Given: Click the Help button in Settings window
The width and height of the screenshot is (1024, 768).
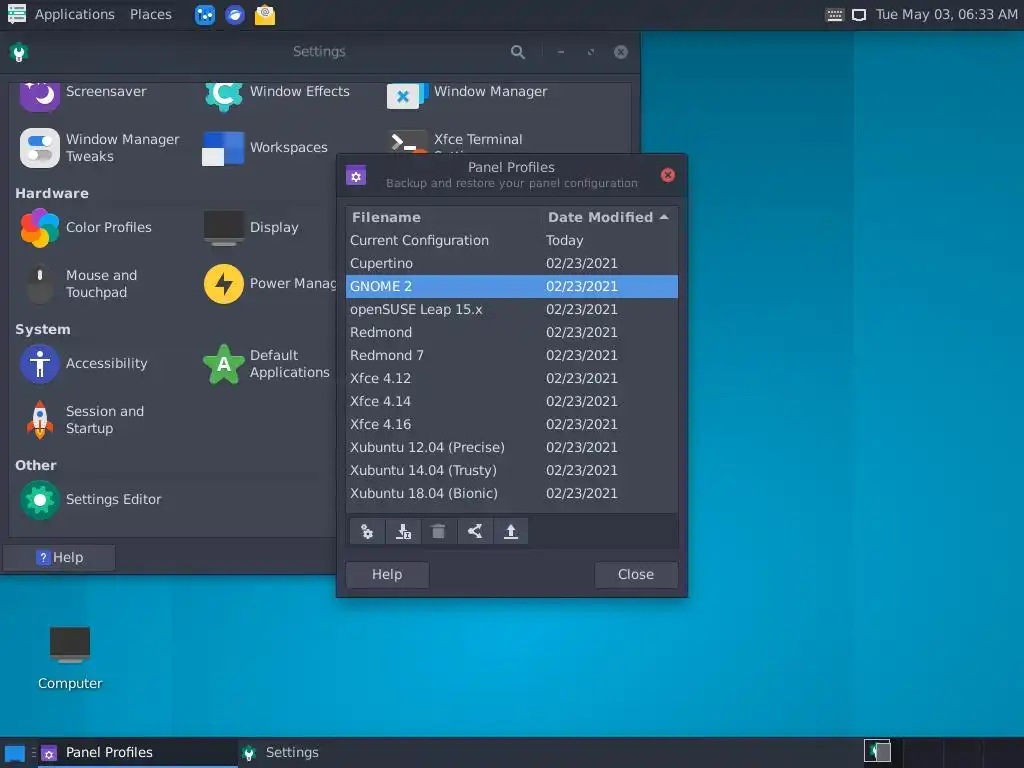Looking at the screenshot, I should [x=59, y=558].
